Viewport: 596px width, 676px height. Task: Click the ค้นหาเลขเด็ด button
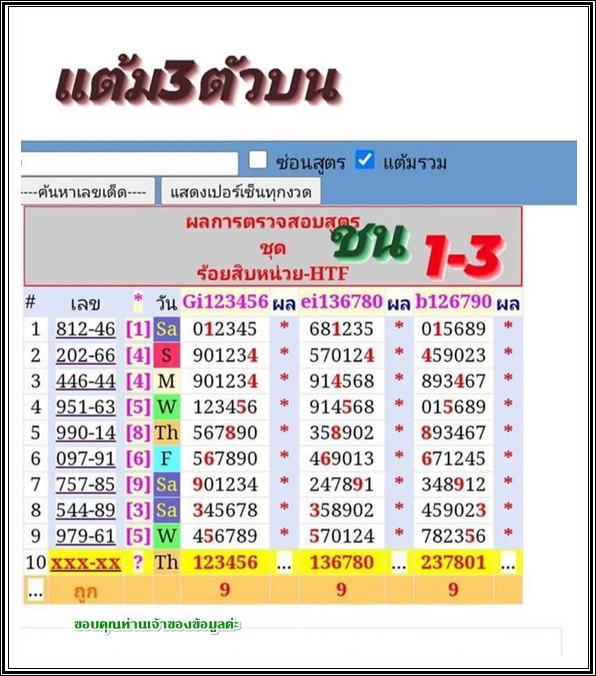(88, 191)
